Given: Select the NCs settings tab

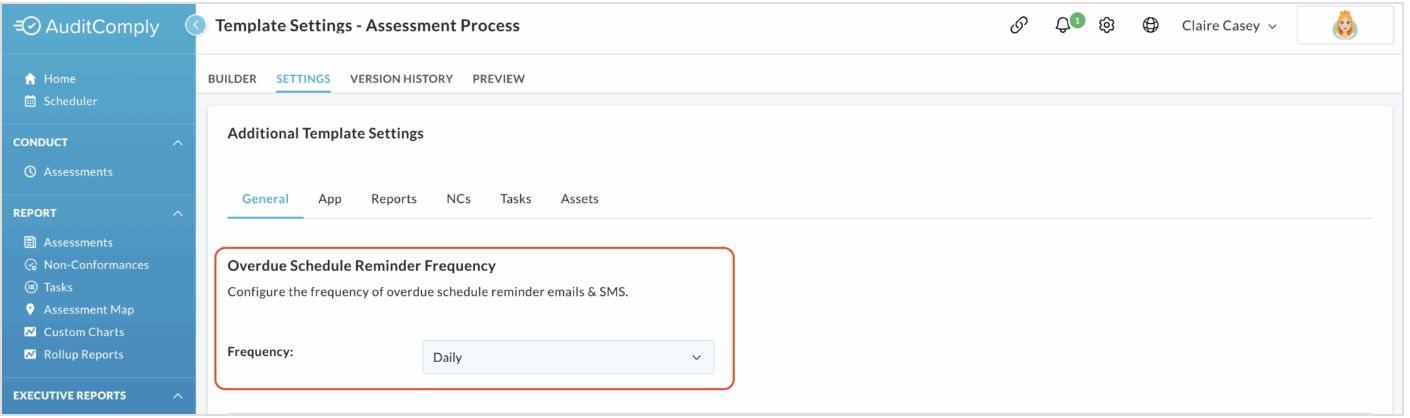Looking at the screenshot, I should (x=458, y=199).
